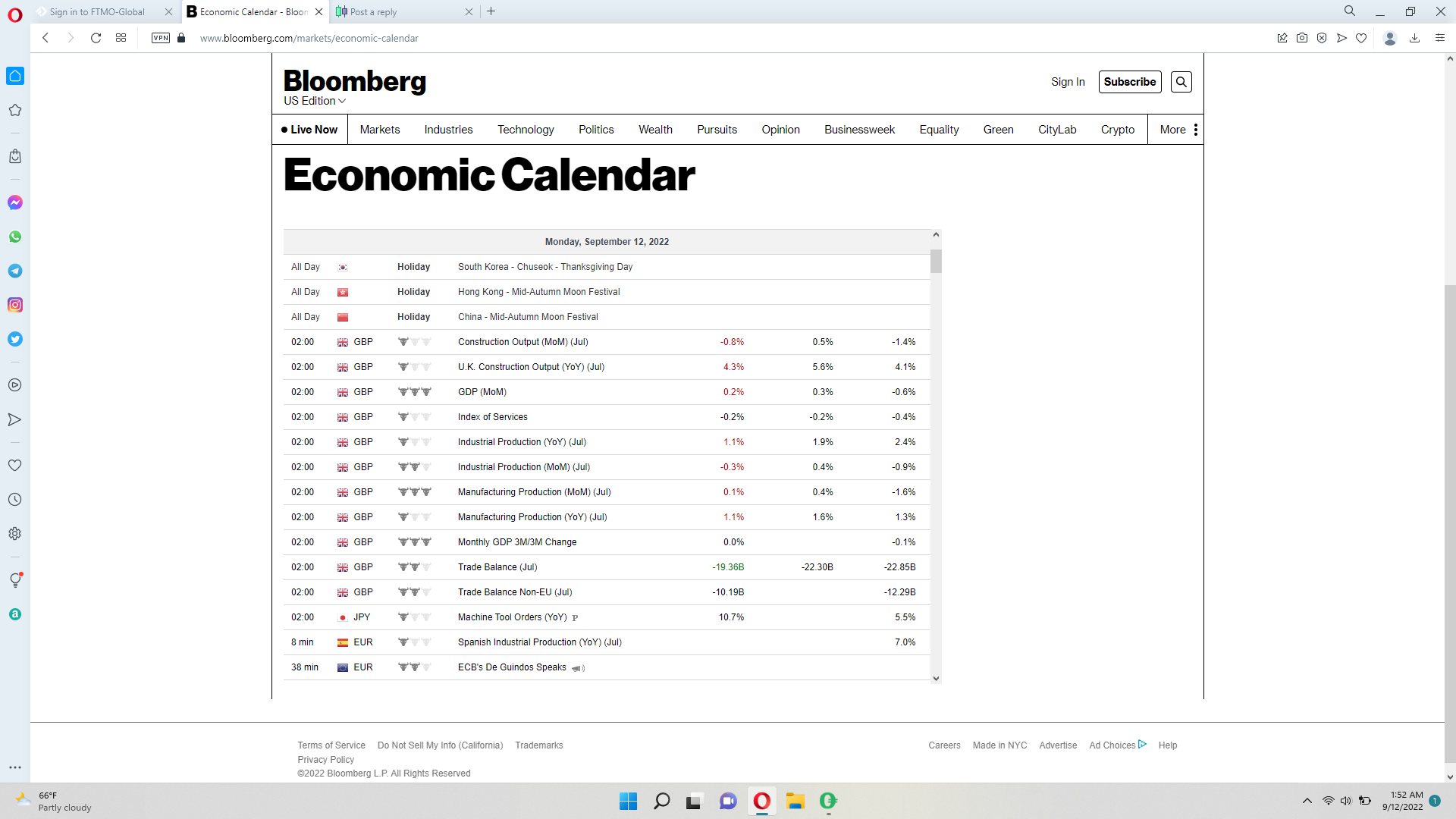The width and height of the screenshot is (1456, 819).
Task: Click the Subscribe button
Action: pos(1129,82)
